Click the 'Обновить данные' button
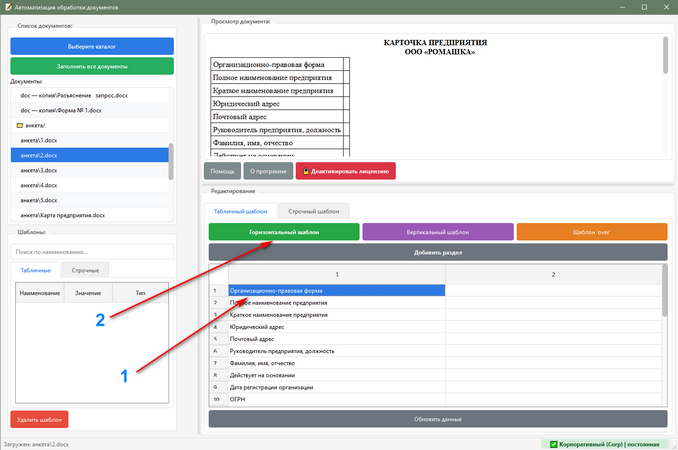Image resolution: width=678 pixels, height=450 pixels. click(x=438, y=419)
